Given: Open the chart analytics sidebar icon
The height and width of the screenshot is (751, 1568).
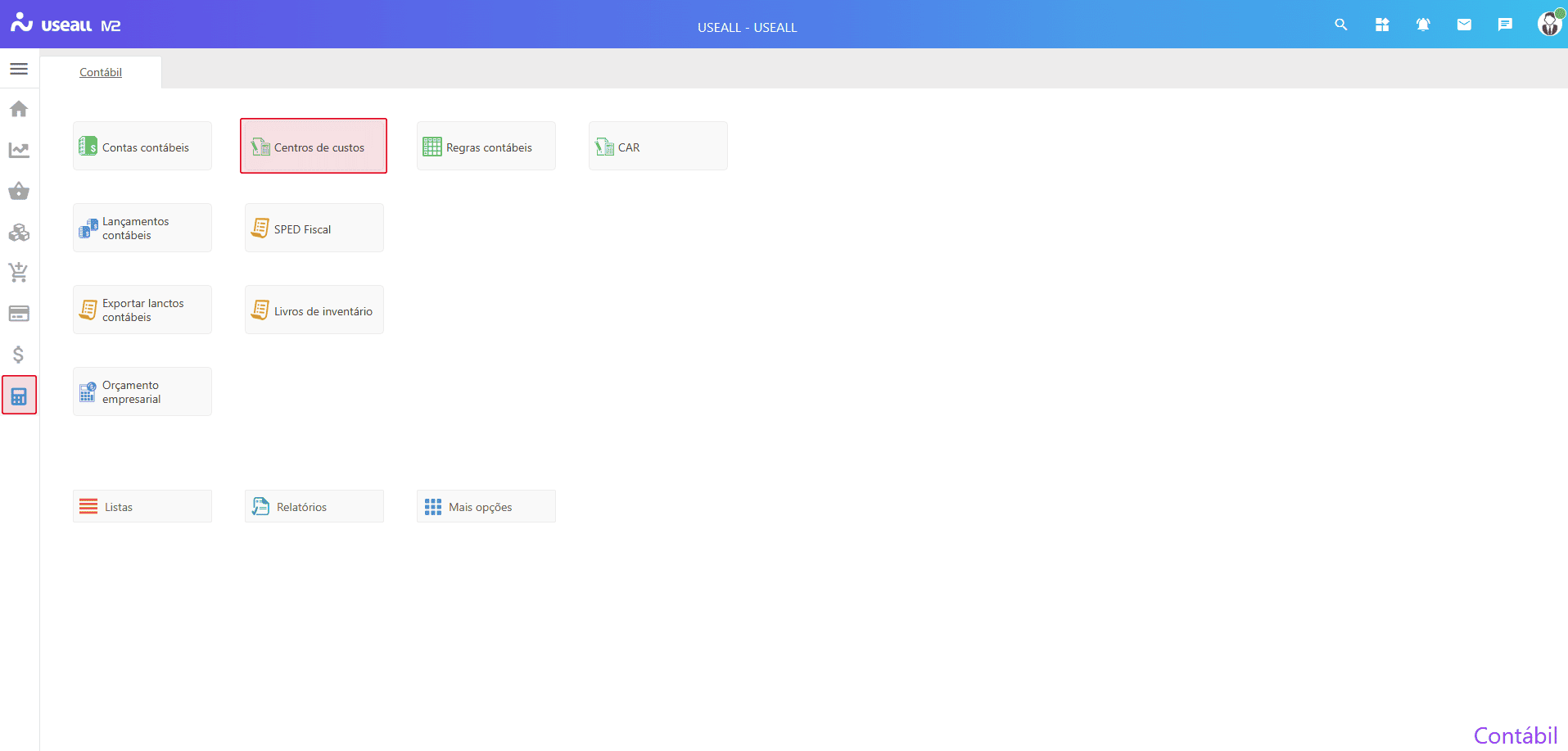Looking at the screenshot, I should click(19, 150).
